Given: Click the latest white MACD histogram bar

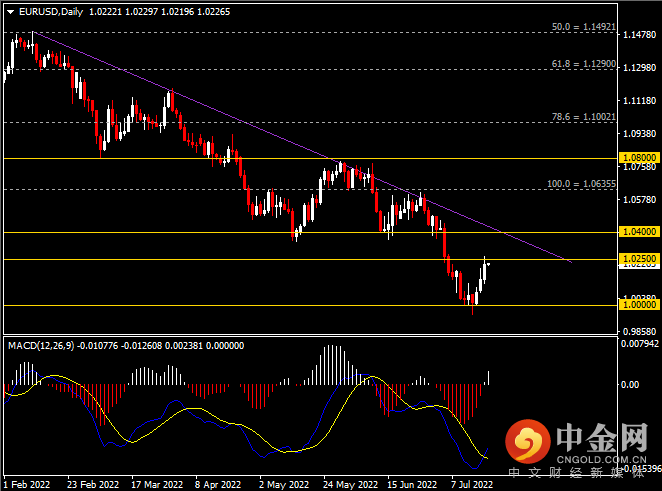Looking at the screenshot, I should (x=488, y=378).
